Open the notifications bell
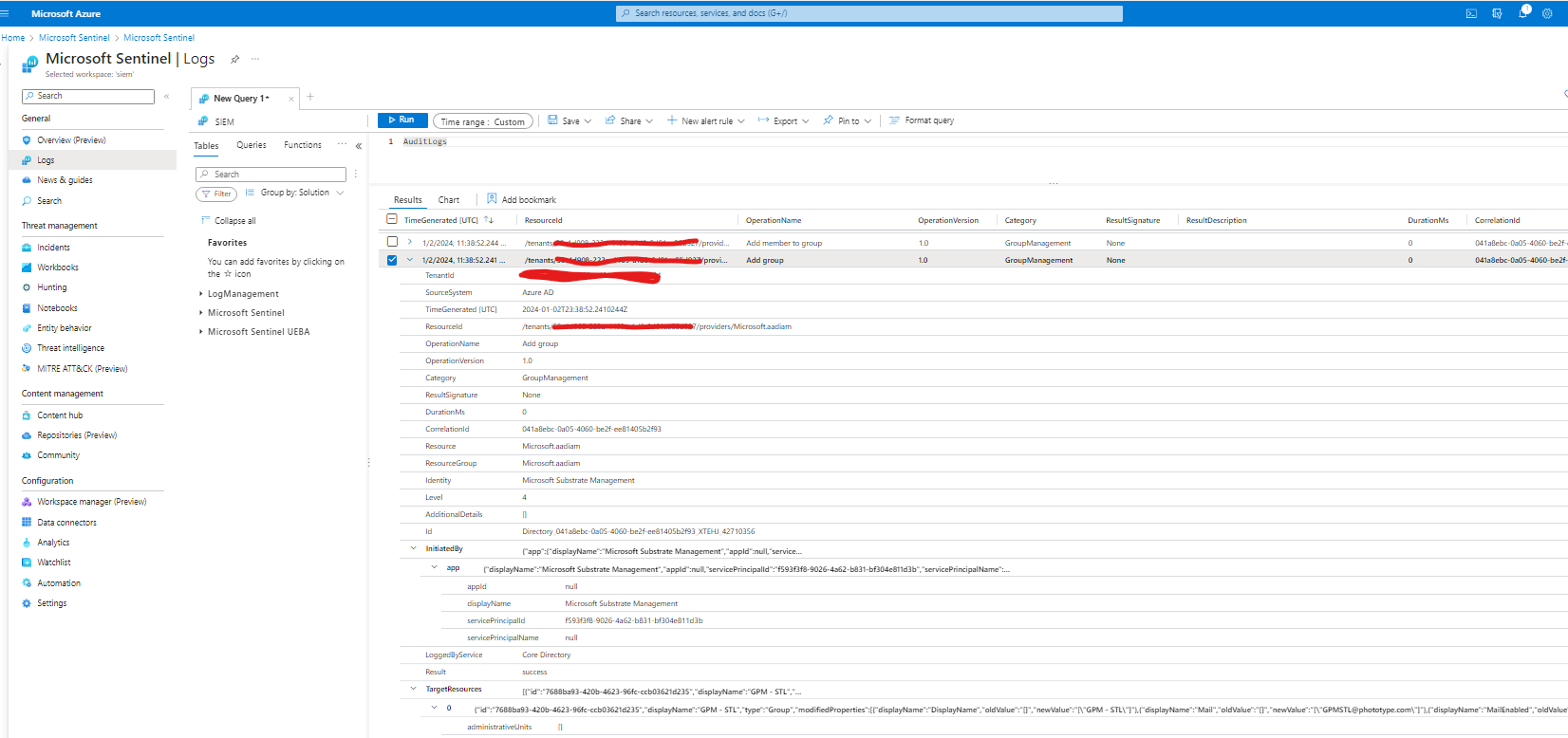 click(1523, 12)
